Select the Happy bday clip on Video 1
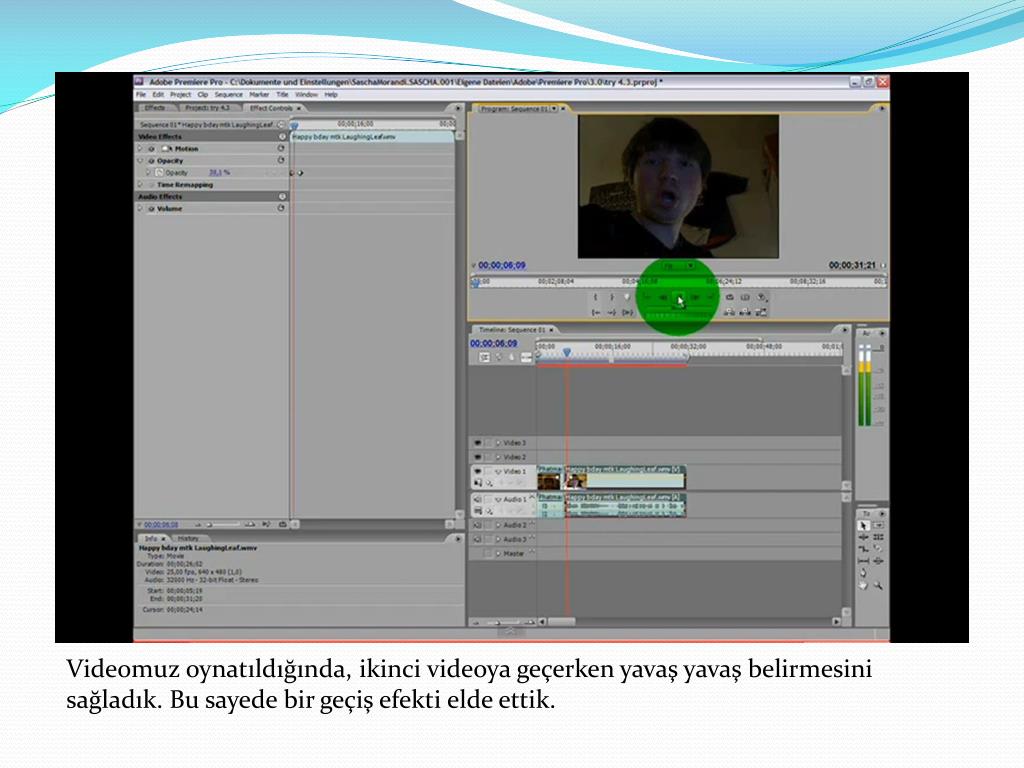 625,477
